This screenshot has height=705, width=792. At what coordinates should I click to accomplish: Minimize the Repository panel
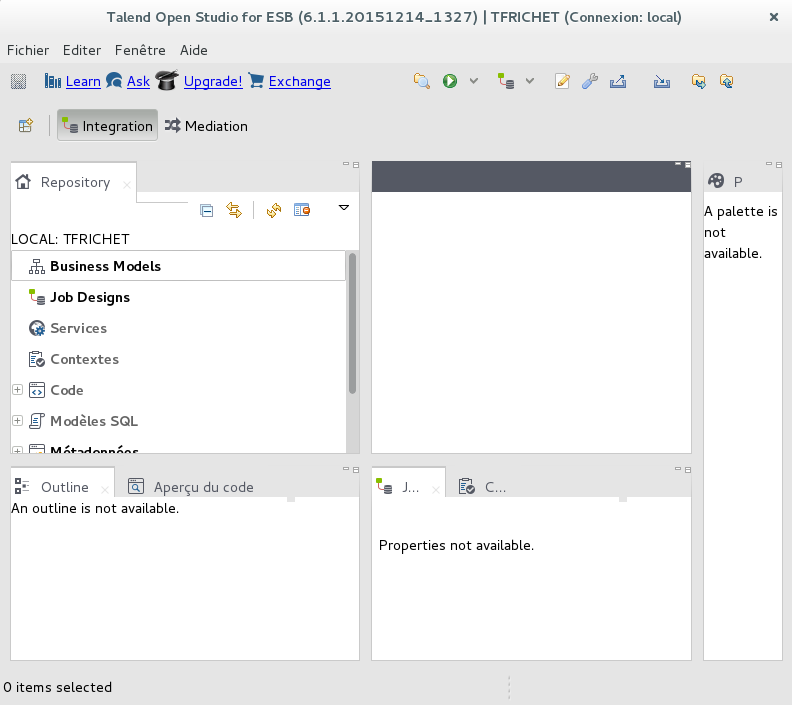coord(346,164)
